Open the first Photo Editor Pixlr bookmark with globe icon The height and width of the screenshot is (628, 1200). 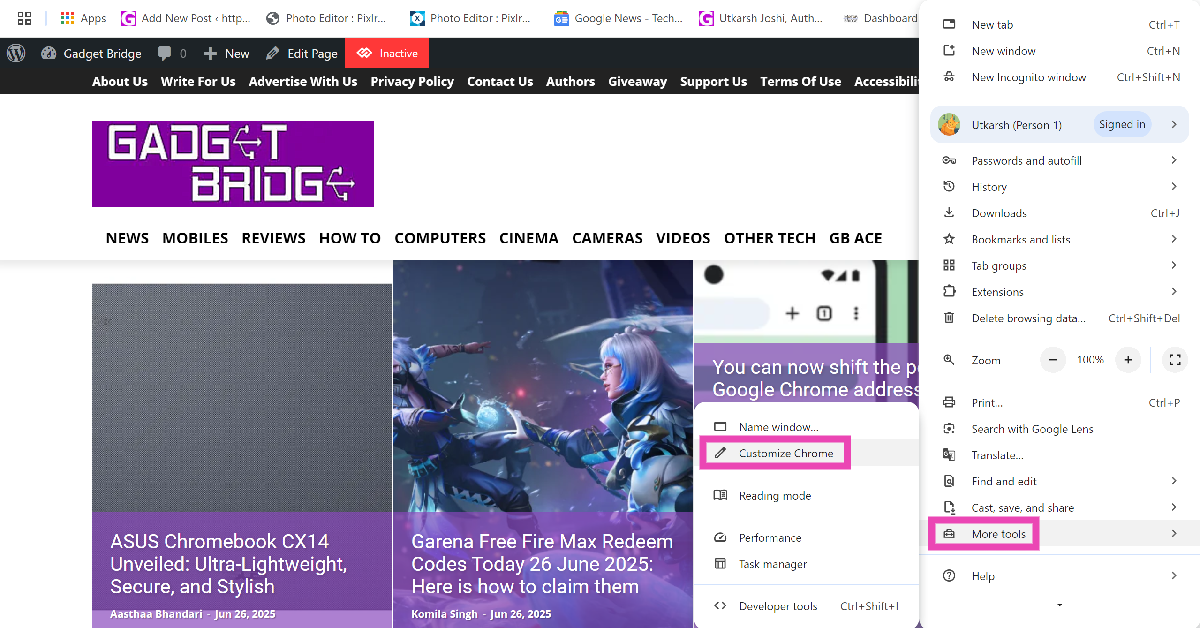pos(326,18)
